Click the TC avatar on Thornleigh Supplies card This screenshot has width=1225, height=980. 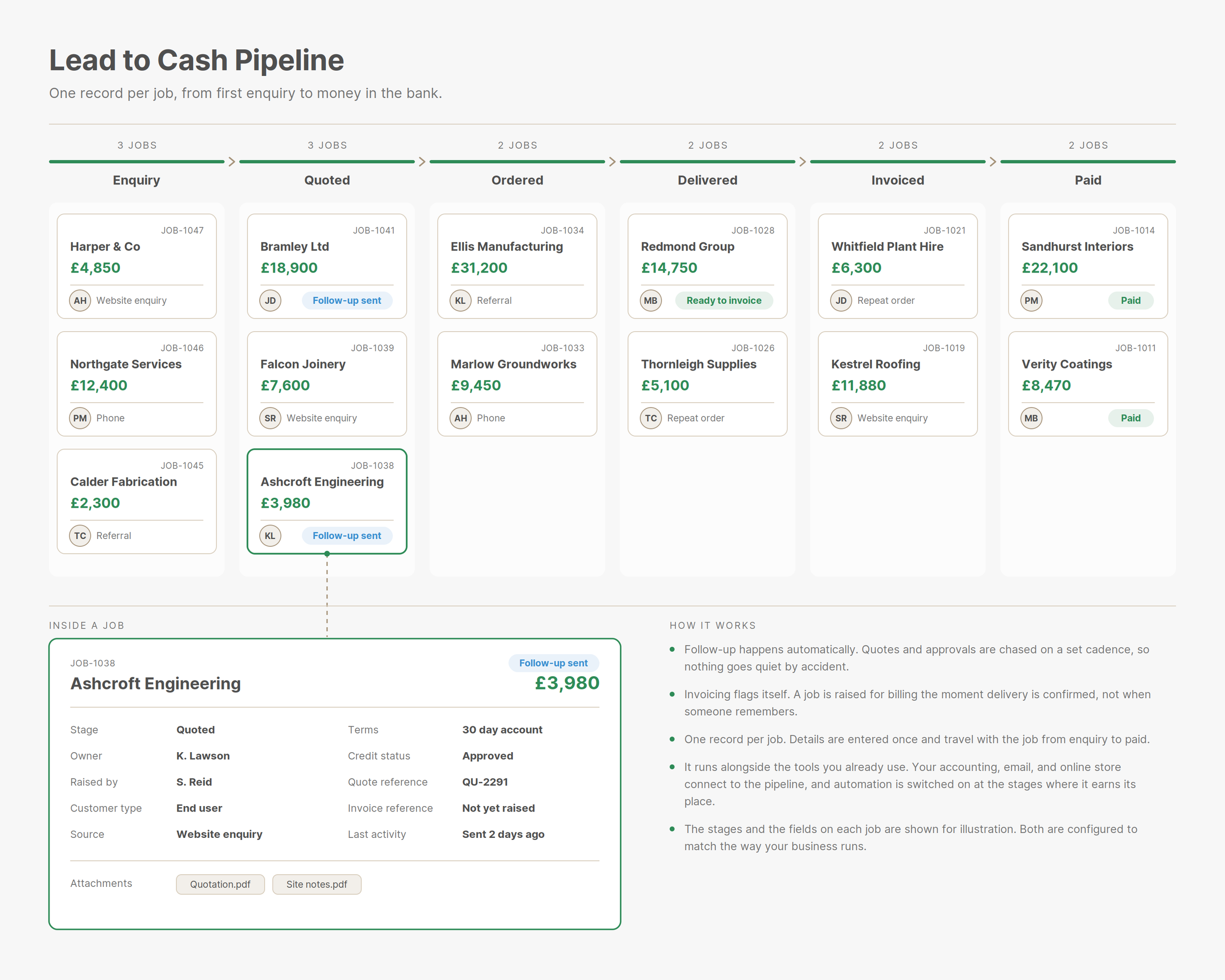coord(651,418)
